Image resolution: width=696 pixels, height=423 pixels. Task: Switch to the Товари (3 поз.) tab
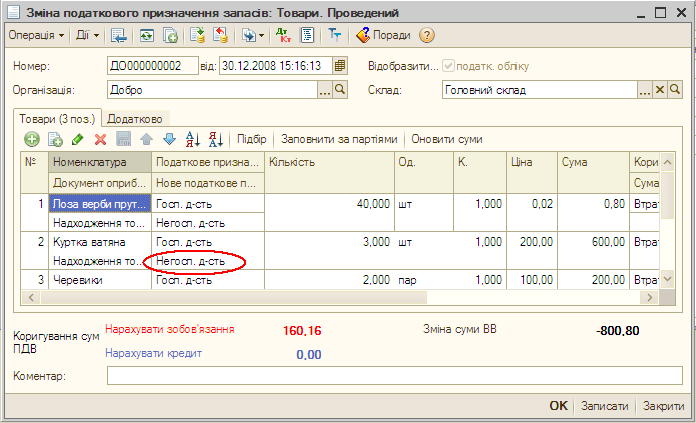[x=57, y=119]
